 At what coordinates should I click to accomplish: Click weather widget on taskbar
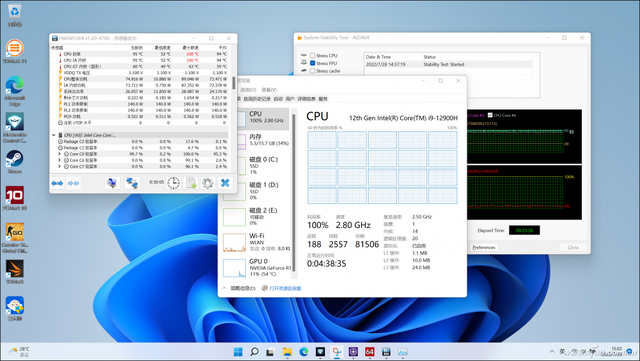(x=19, y=352)
